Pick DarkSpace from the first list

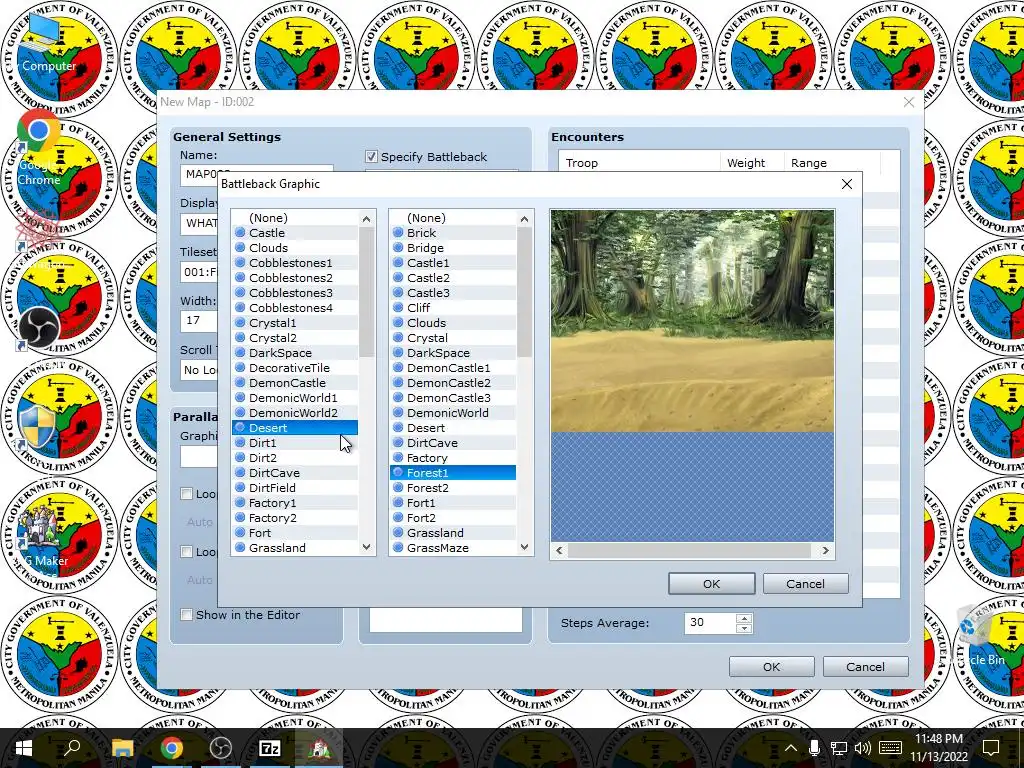pyautogui.click(x=295, y=353)
